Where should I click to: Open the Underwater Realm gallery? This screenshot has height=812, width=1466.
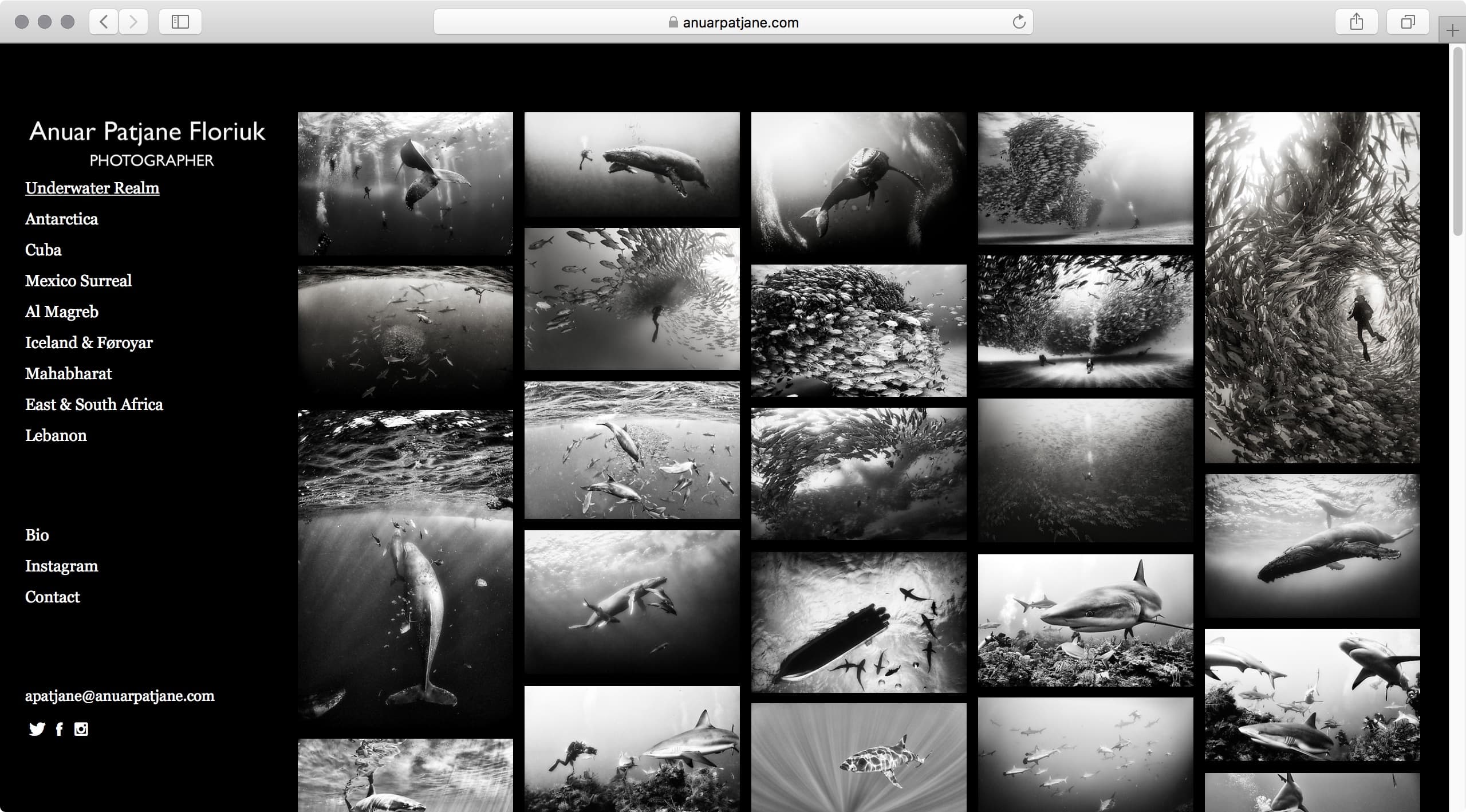point(92,188)
